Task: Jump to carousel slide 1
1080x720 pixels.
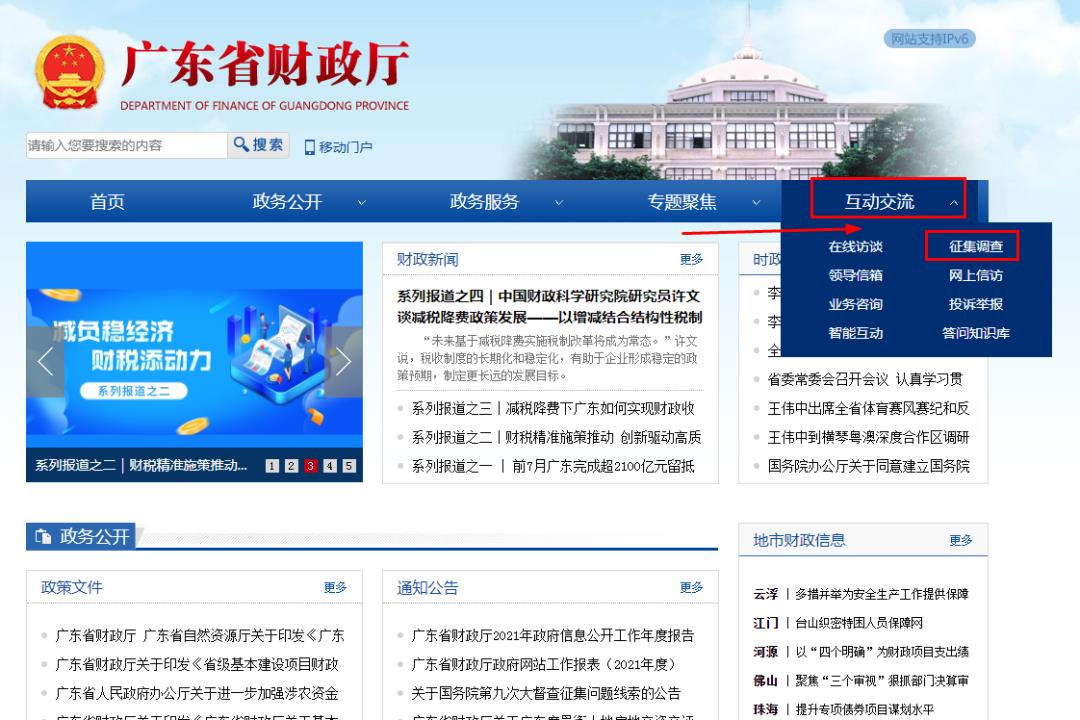Action: (x=272, y=466)
